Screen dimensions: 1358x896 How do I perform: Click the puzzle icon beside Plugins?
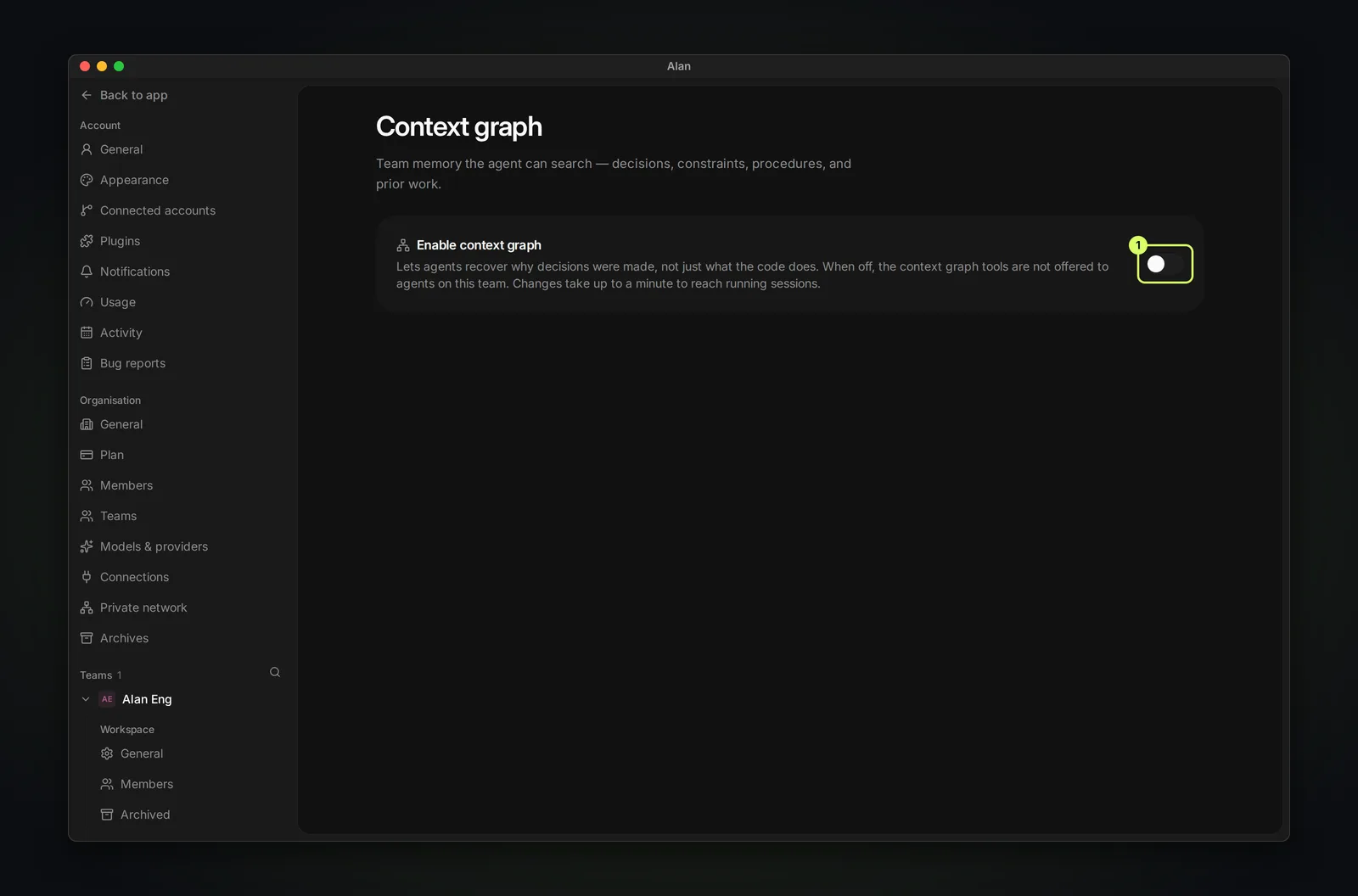[87, 241]
